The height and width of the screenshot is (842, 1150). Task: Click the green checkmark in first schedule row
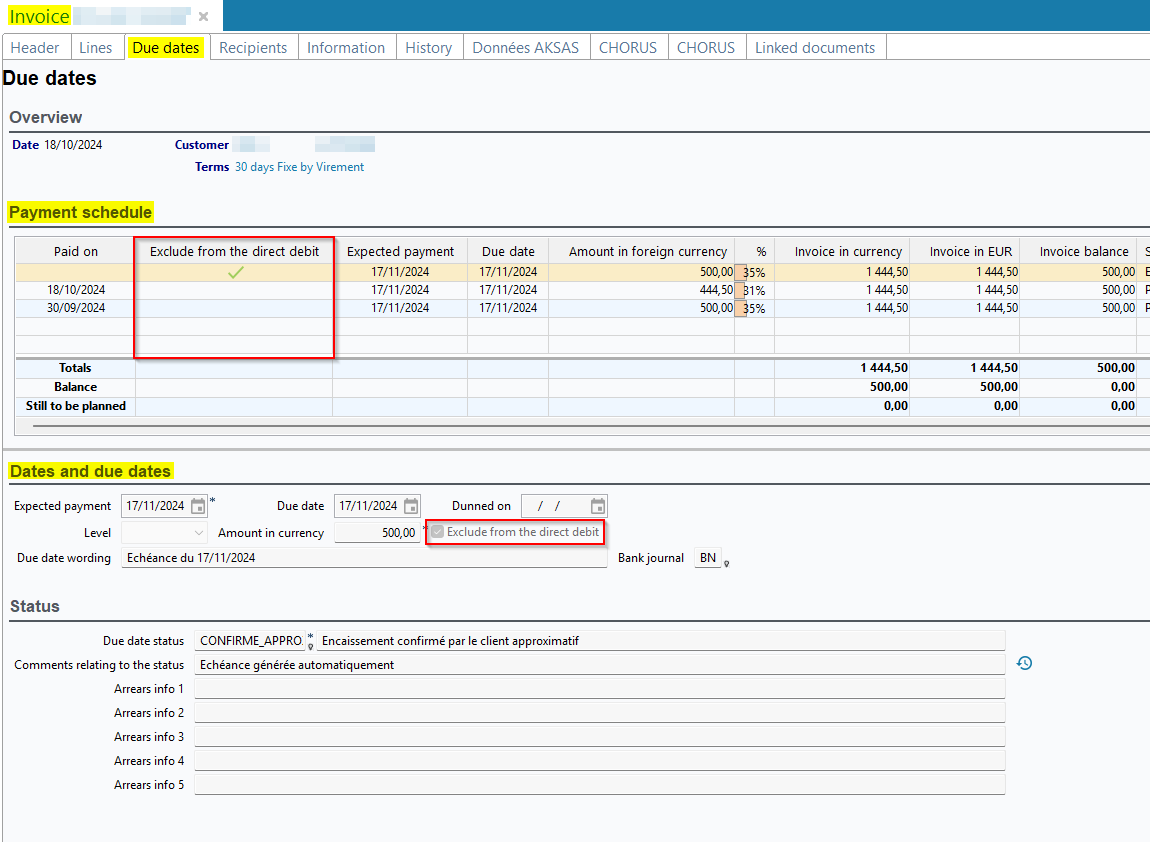point(235,272)
